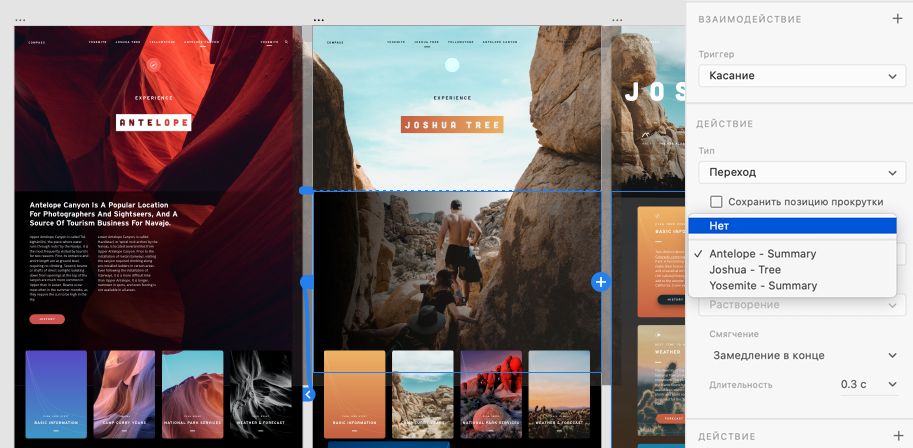Open the greyed Растворение animation dropdown
Viewport: 913px width, 448px height.
(802, 305)
